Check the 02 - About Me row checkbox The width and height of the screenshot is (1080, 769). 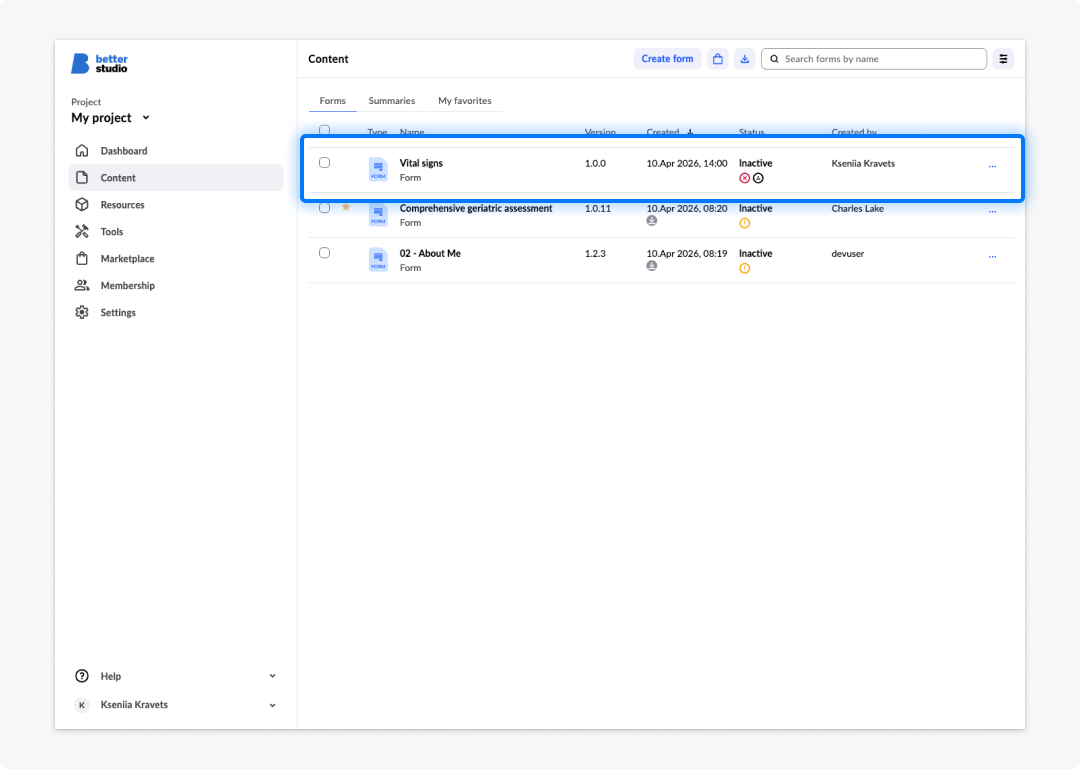[x=324, y=253]
